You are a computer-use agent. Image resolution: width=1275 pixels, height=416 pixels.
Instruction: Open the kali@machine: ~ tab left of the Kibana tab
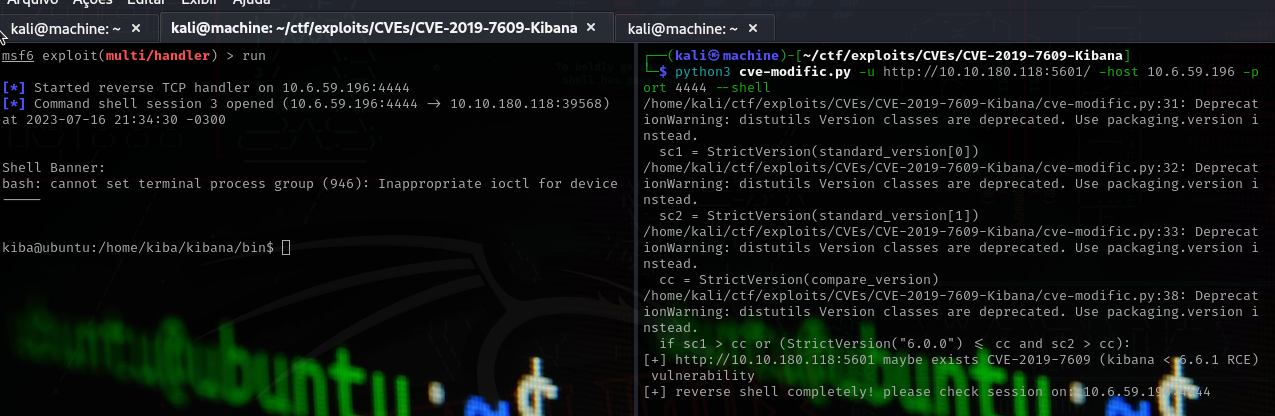(66, 28)
